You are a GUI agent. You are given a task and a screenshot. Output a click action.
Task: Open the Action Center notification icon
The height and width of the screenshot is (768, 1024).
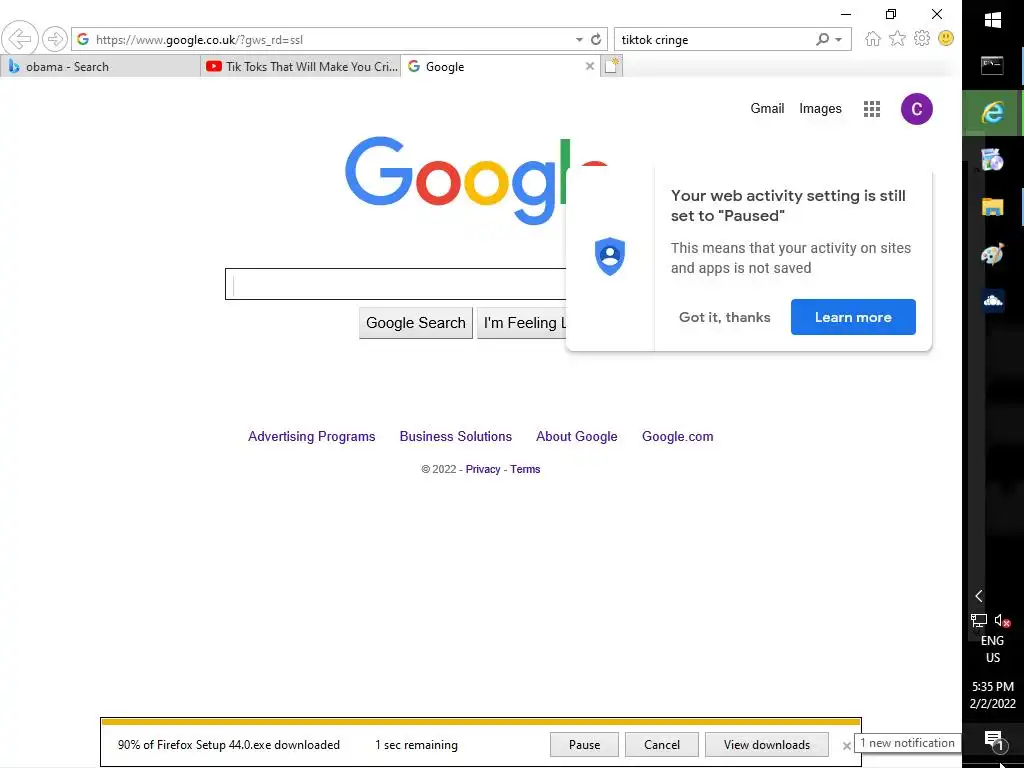(993, 741)
